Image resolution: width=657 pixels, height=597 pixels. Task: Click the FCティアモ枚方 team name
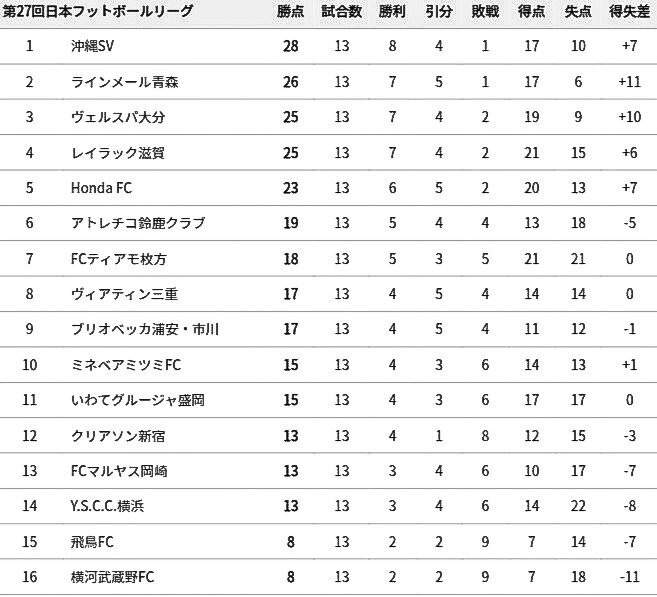119,259
